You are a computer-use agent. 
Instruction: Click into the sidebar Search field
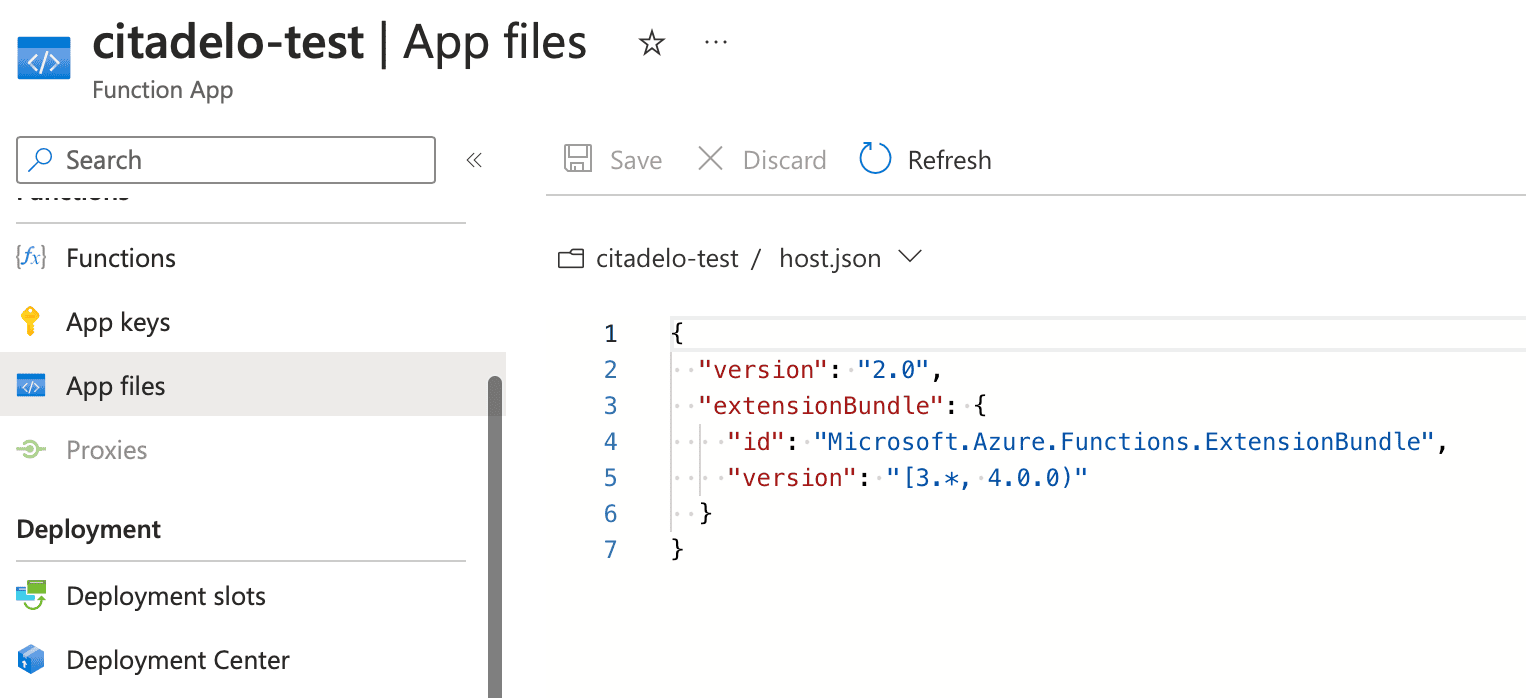point(240,160)
